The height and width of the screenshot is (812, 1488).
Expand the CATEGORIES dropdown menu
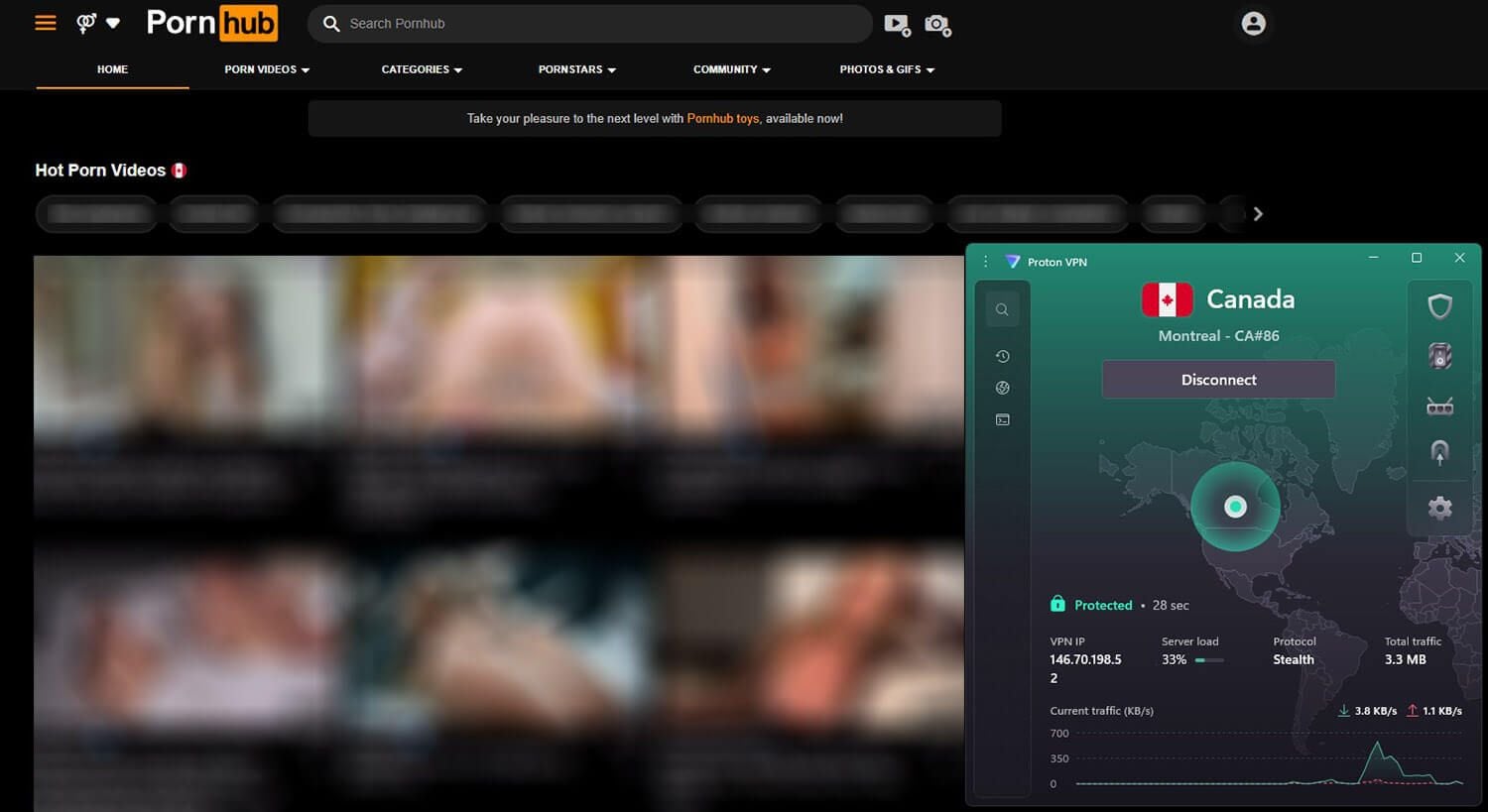click(x=422, y=69)
